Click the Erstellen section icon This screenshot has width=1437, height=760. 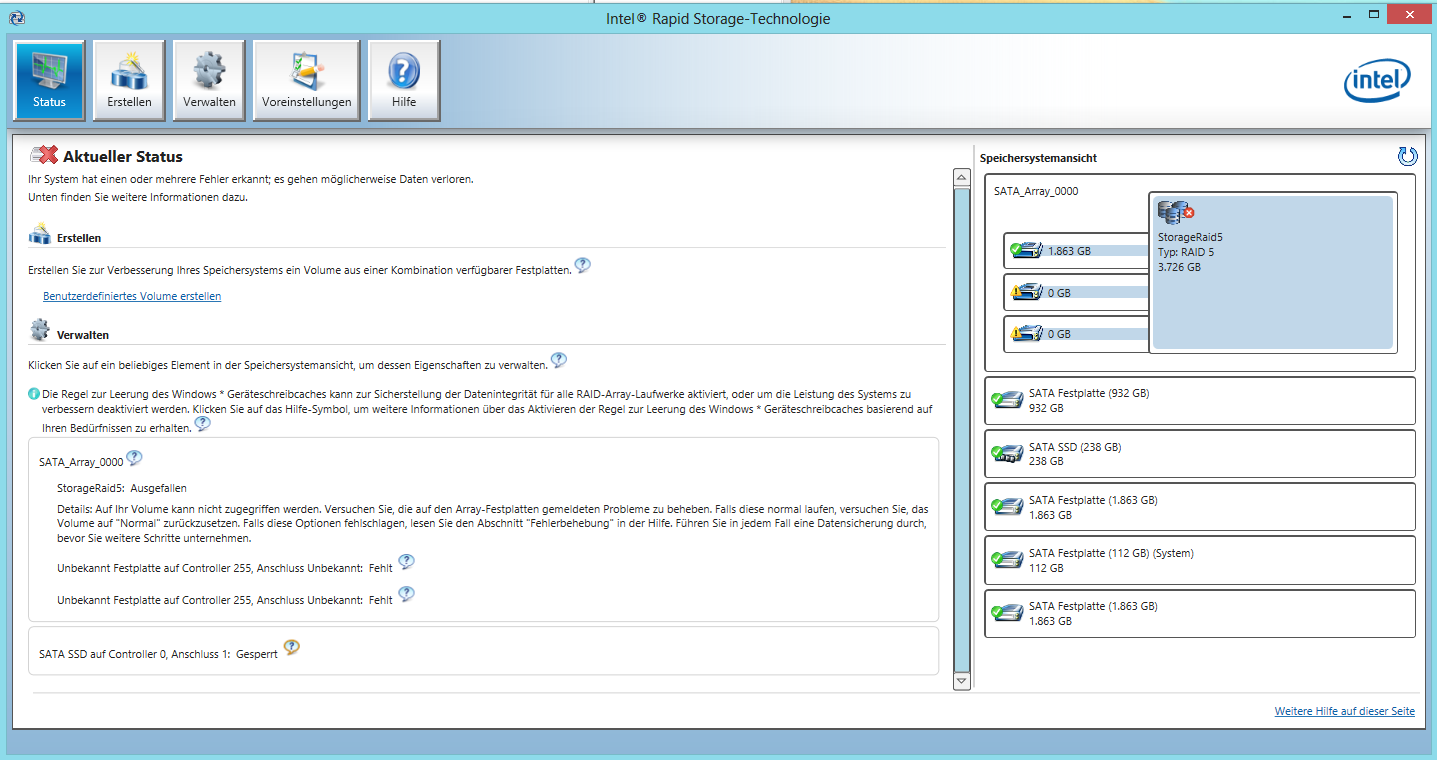tap(40, 235)
